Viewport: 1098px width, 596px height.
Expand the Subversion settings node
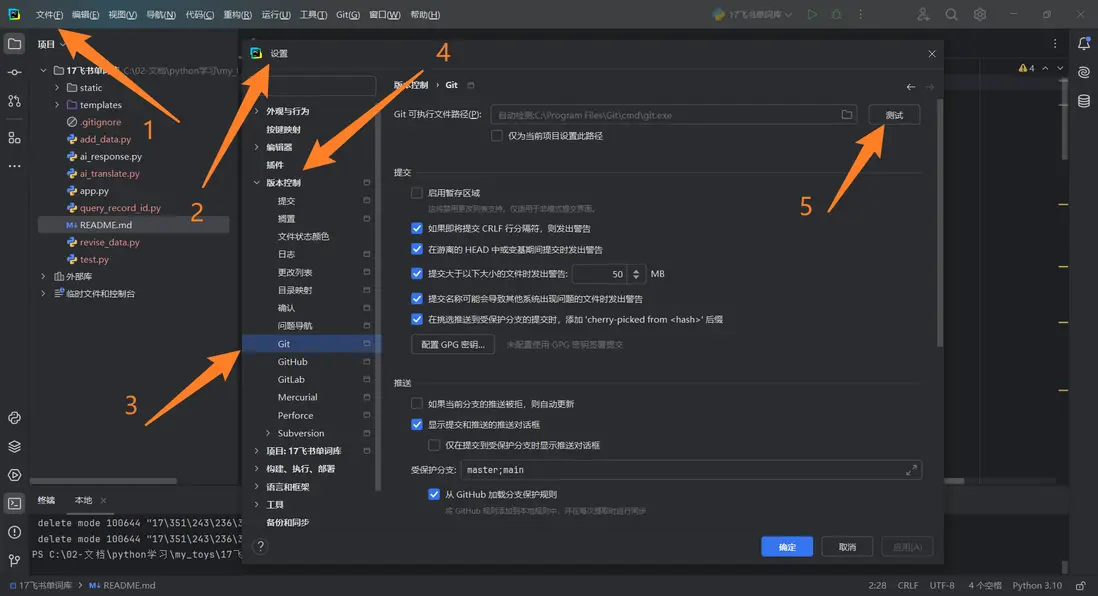point(268,433)
